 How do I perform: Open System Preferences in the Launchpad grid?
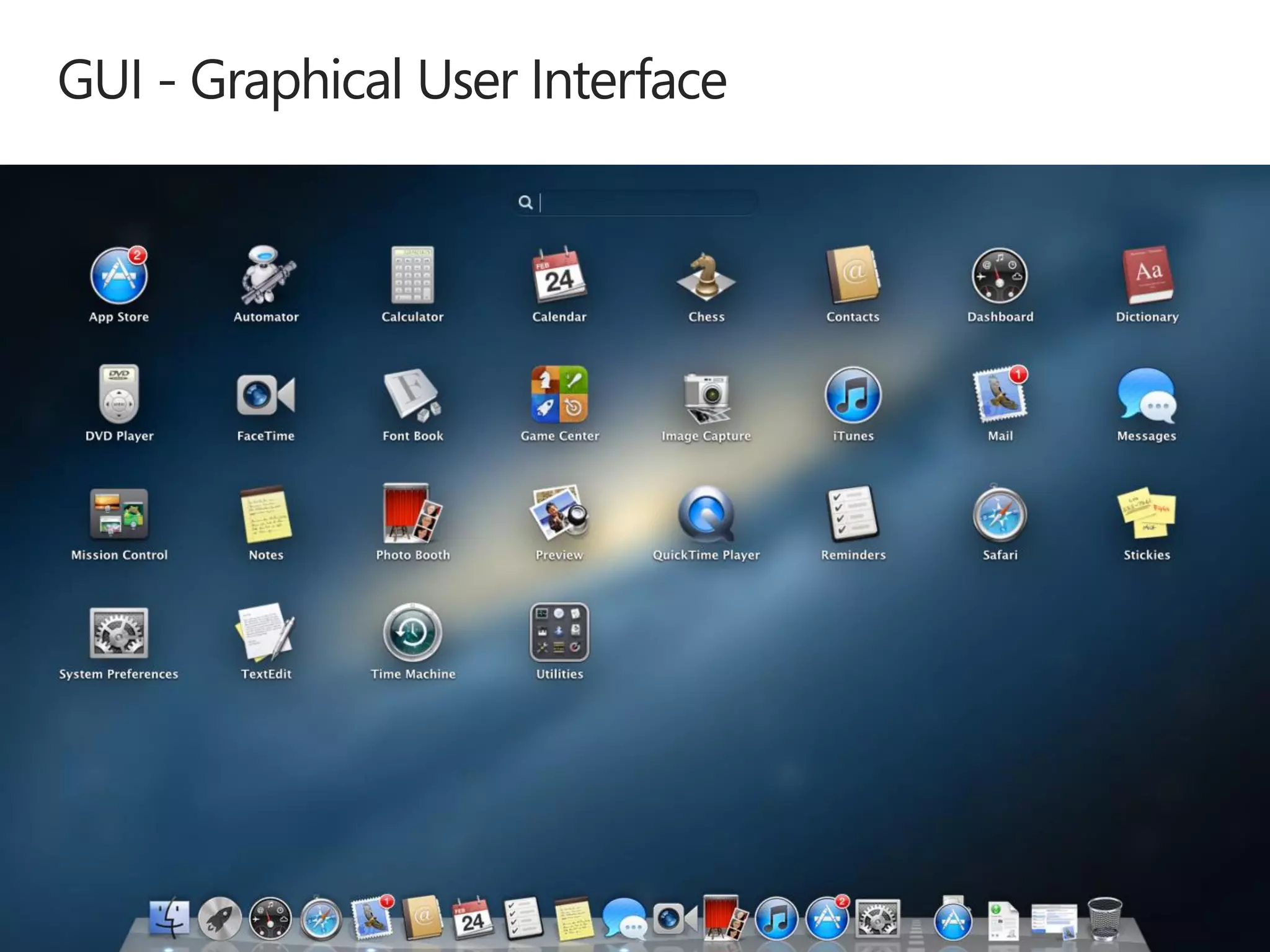(119, 633)
